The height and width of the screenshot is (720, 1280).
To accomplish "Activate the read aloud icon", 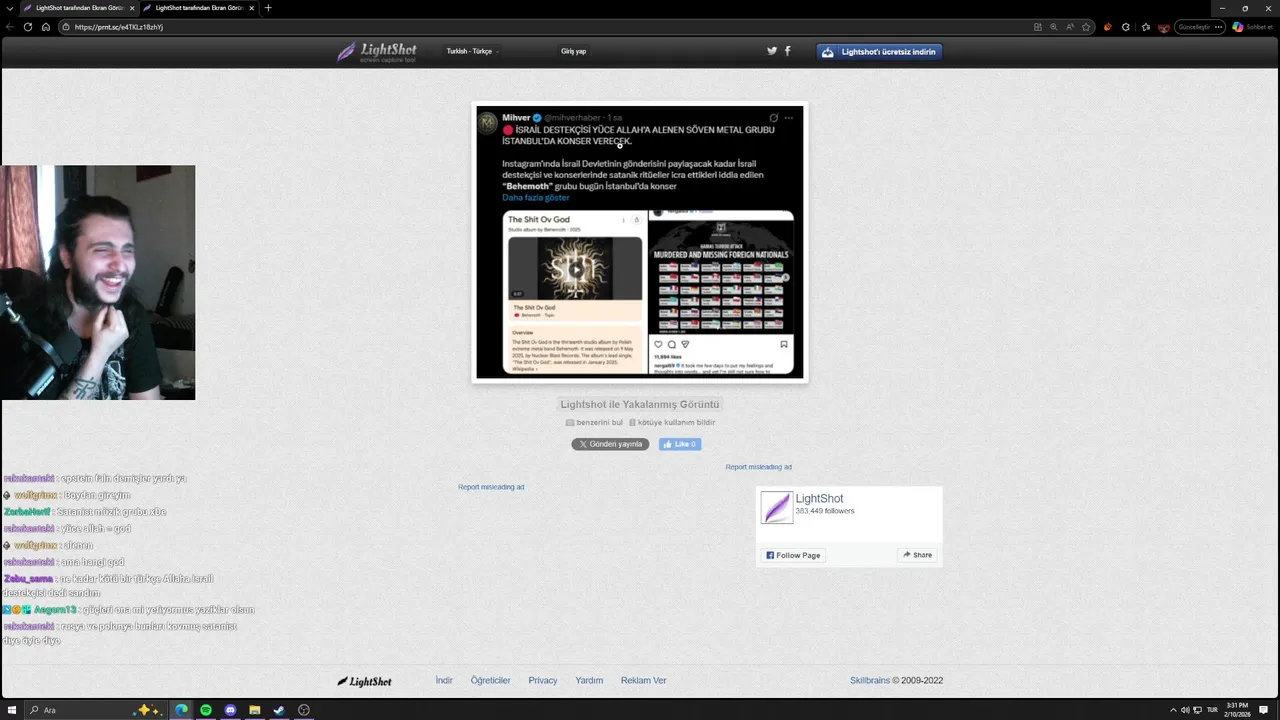I will [1070, 27].
